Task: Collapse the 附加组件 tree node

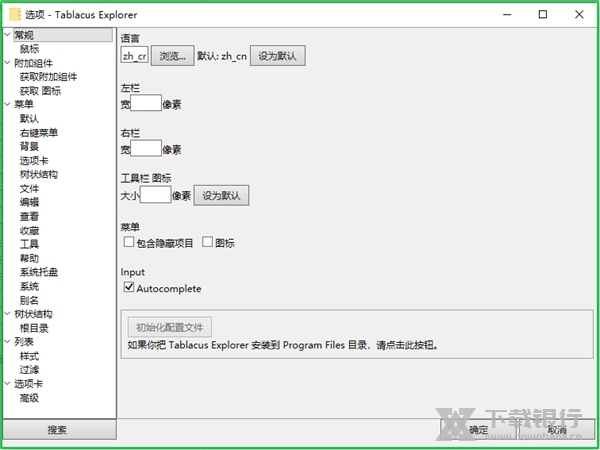Action: click(7, 62)
